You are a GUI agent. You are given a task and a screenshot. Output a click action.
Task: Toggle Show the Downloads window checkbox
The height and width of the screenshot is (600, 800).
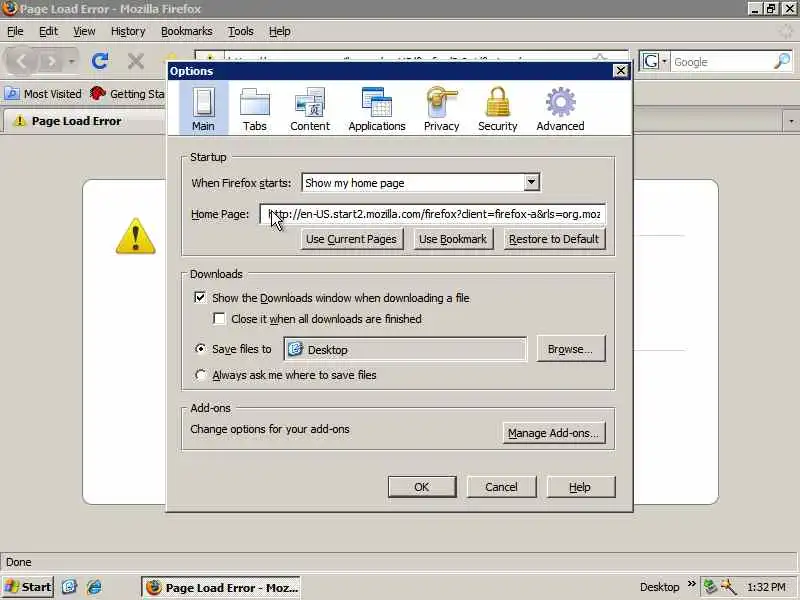[x=200, y=297]
